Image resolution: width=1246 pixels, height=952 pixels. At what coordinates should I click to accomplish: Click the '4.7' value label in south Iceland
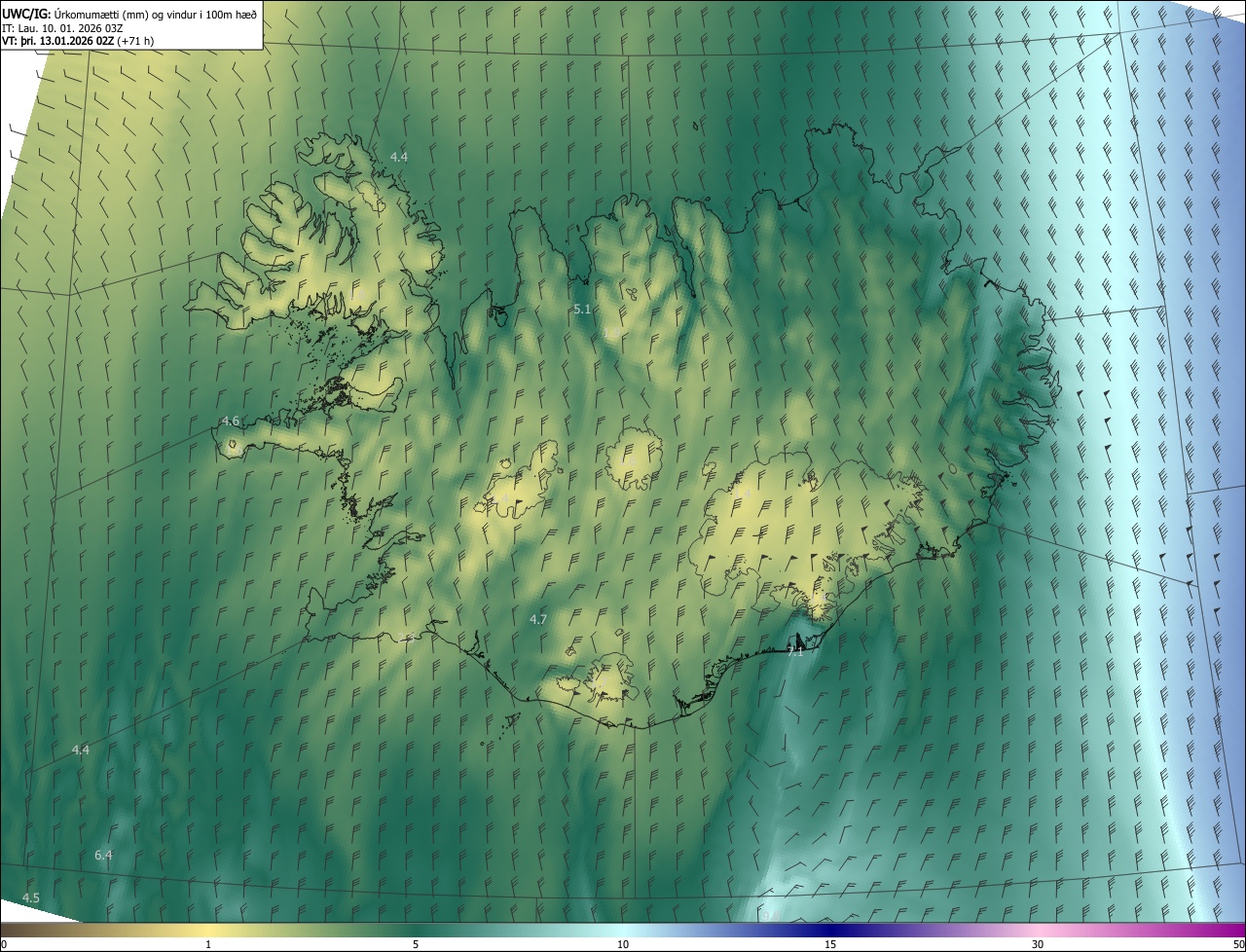pos(538,619)
